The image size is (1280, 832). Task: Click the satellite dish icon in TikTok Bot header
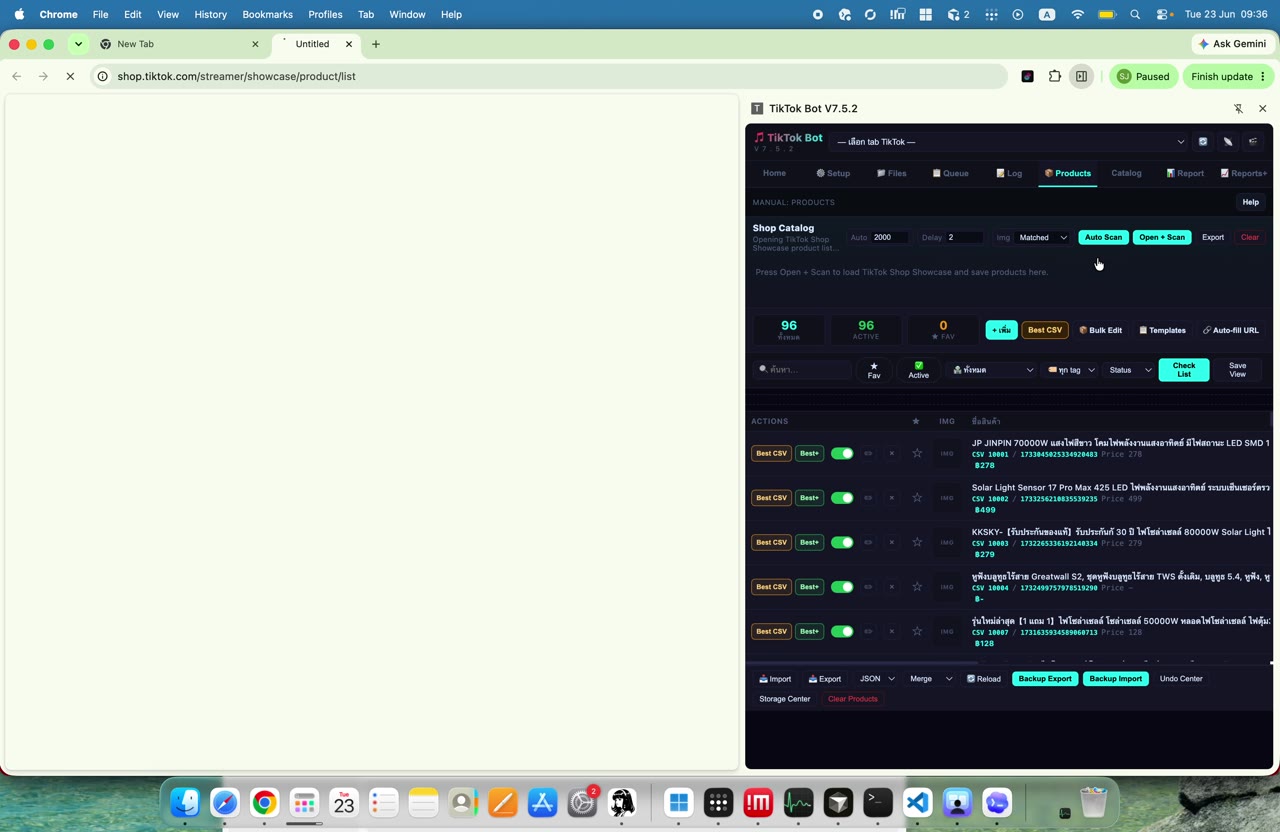[x=1228, y=142]
